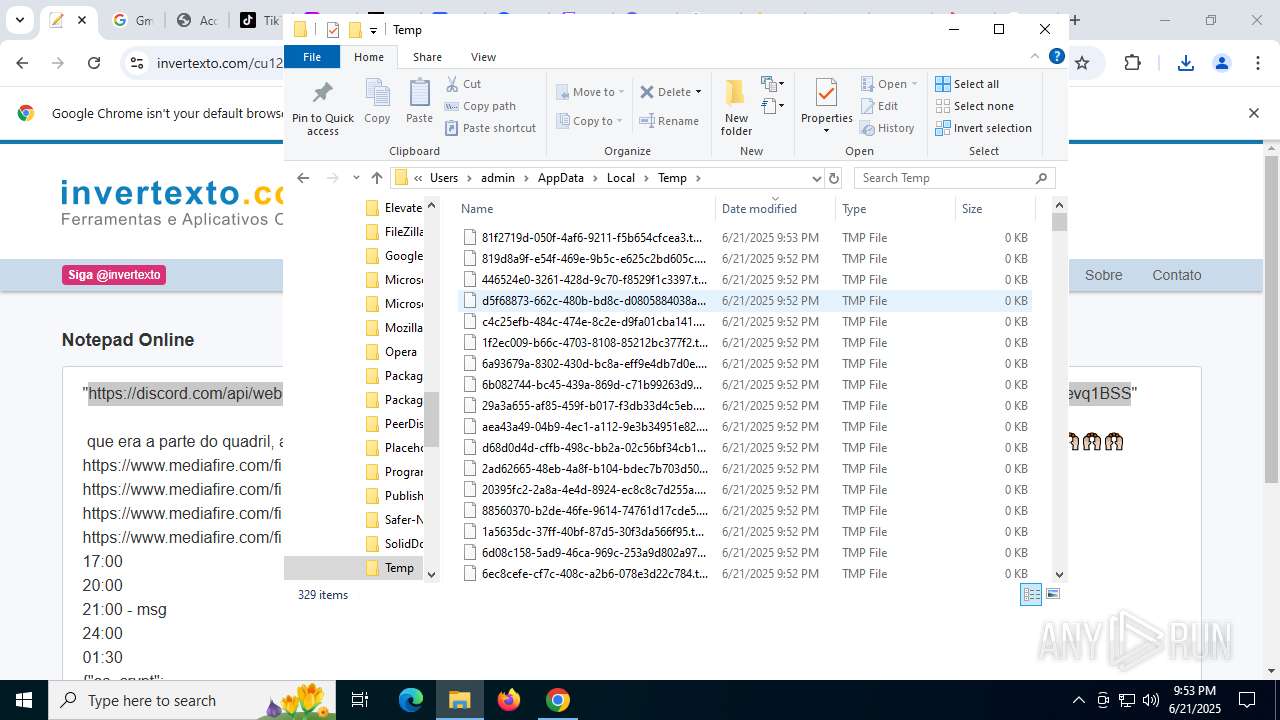Open Quick Access Toolbar dropdown arrow

(374, 30)
